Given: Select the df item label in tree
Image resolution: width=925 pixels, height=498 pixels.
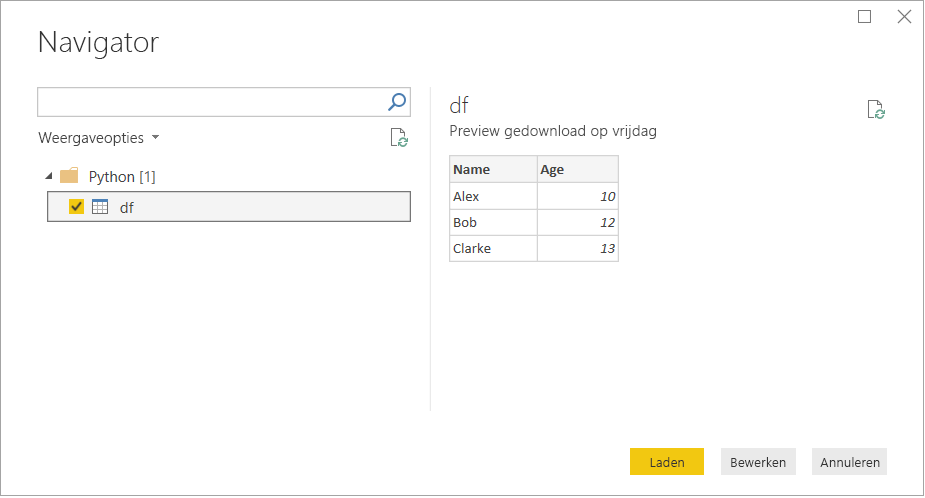Looking at the screenshot, I should (x=127, y=207).
